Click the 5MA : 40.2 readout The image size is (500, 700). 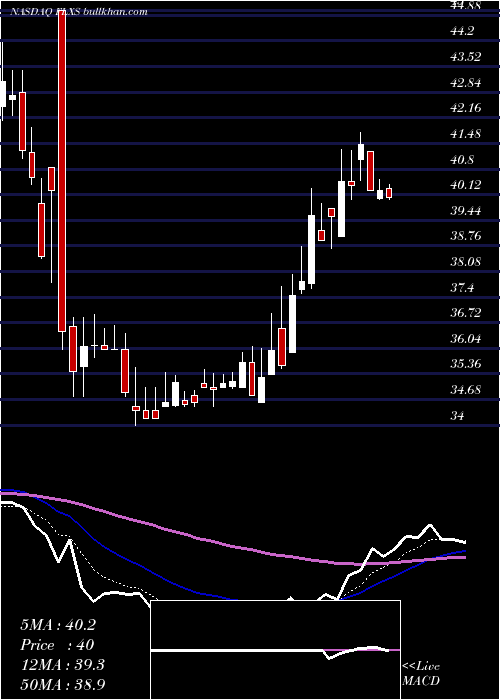click(x=58, y=625)
